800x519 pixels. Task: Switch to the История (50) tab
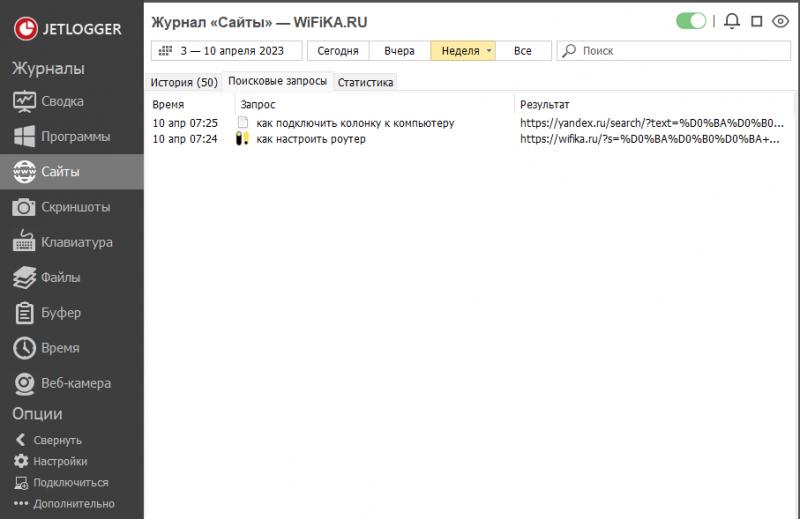tap(184, 82)
